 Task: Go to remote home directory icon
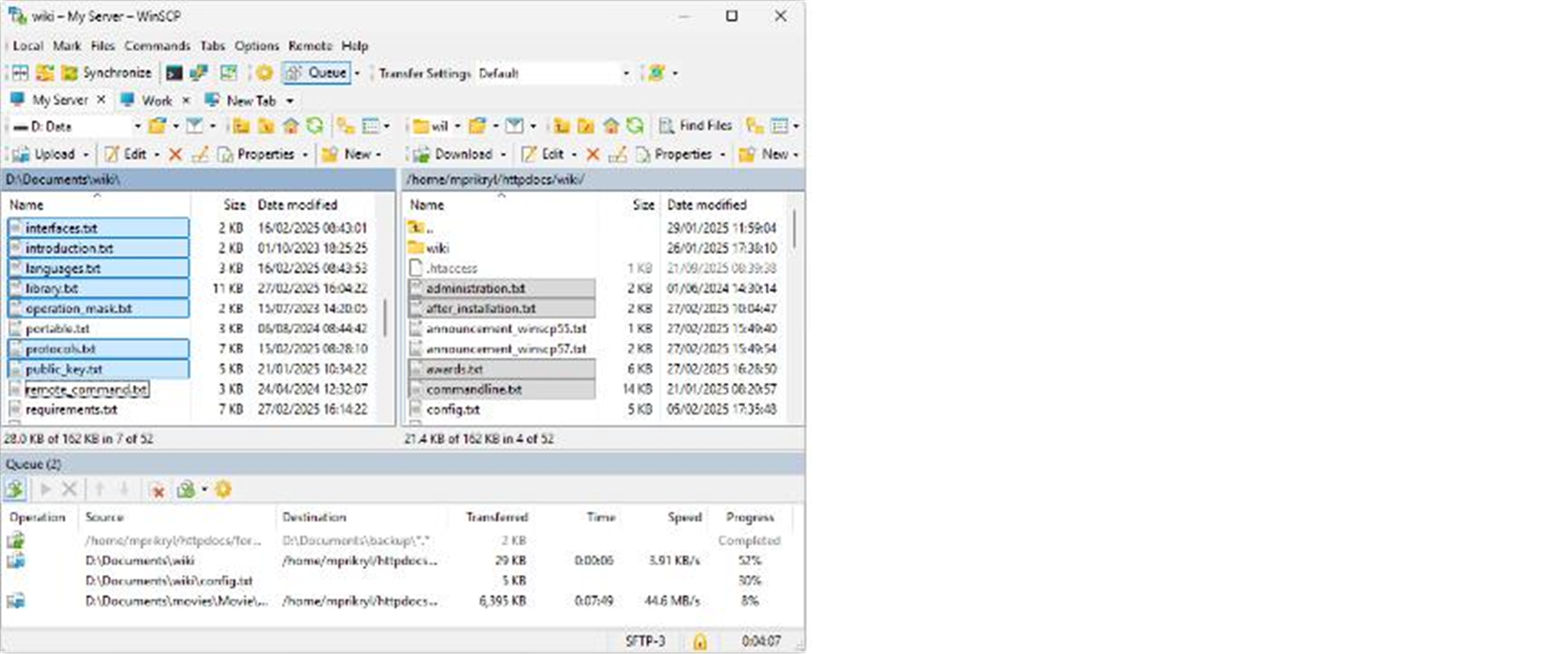point(611,126)
